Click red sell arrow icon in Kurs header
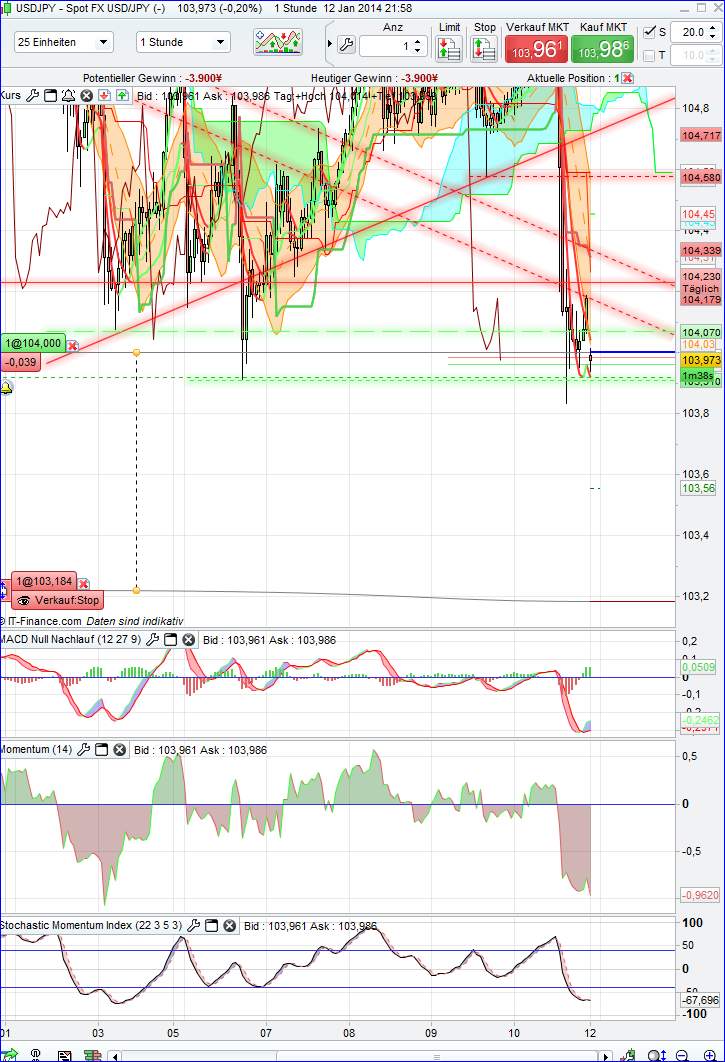The width and height of the screenshot is (725, 1062). pos(104,95)
